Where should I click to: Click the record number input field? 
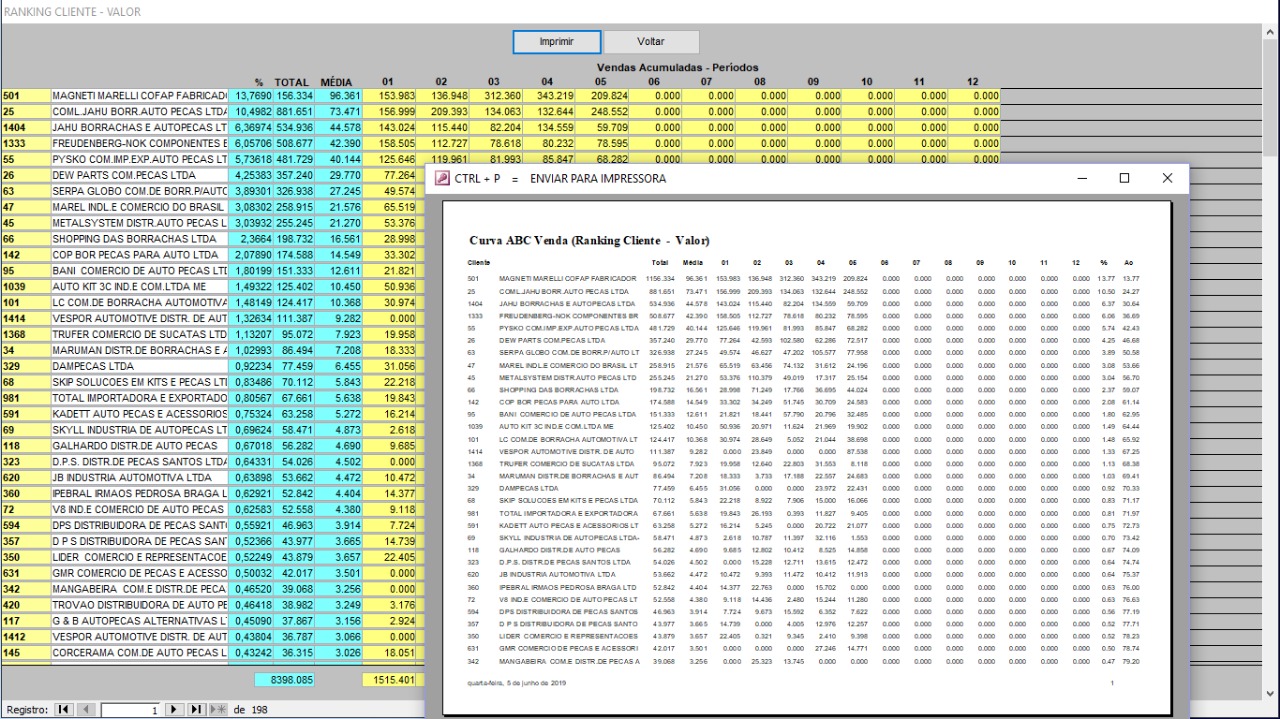point(131,709)
